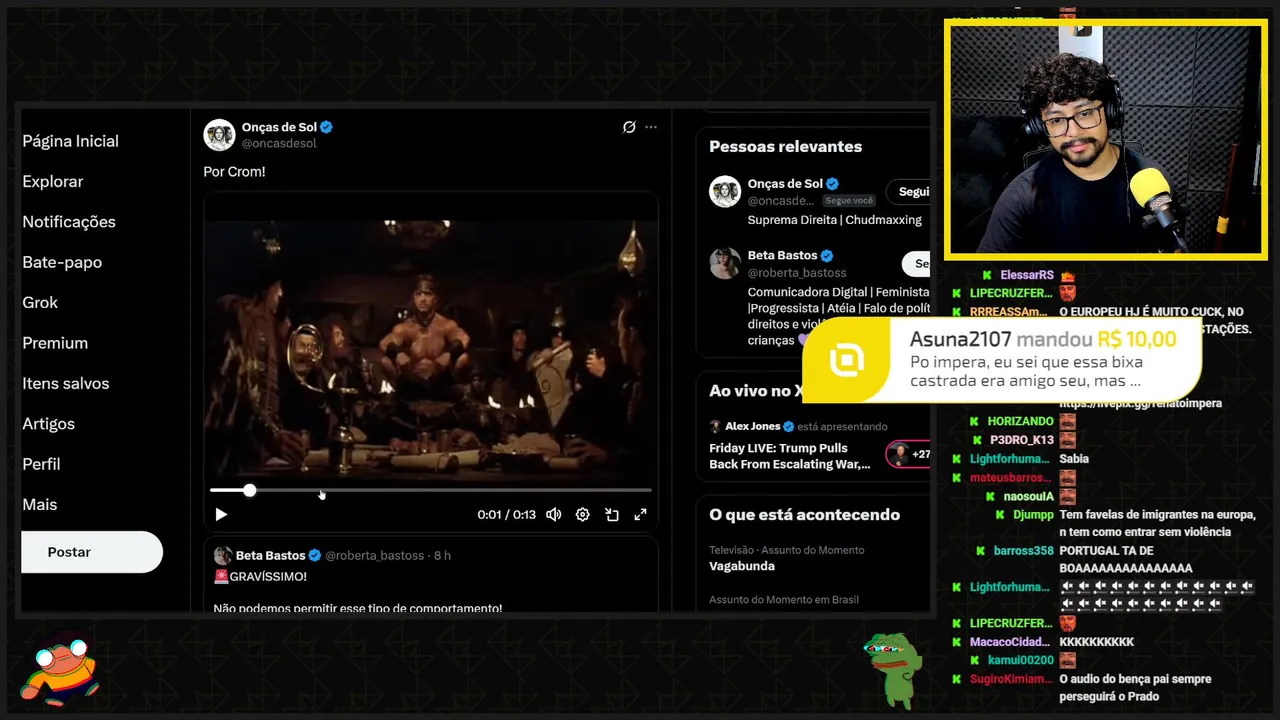
Task: Click chat user MacacoCidad...
Action: click(x=1010, y=642)
